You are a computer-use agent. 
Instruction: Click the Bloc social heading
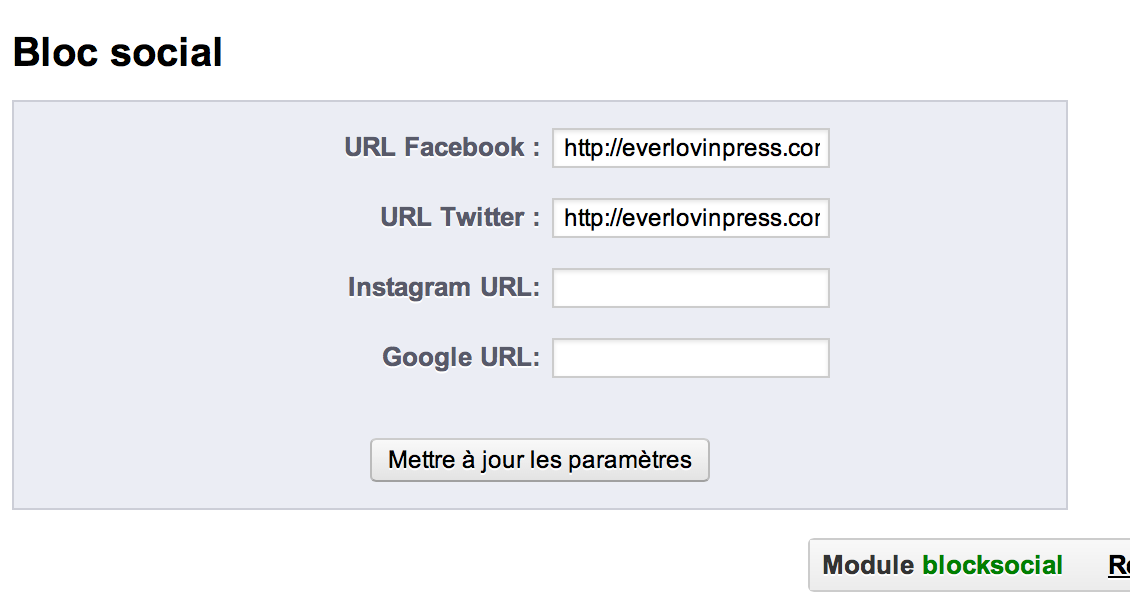[x=117, y=52]
